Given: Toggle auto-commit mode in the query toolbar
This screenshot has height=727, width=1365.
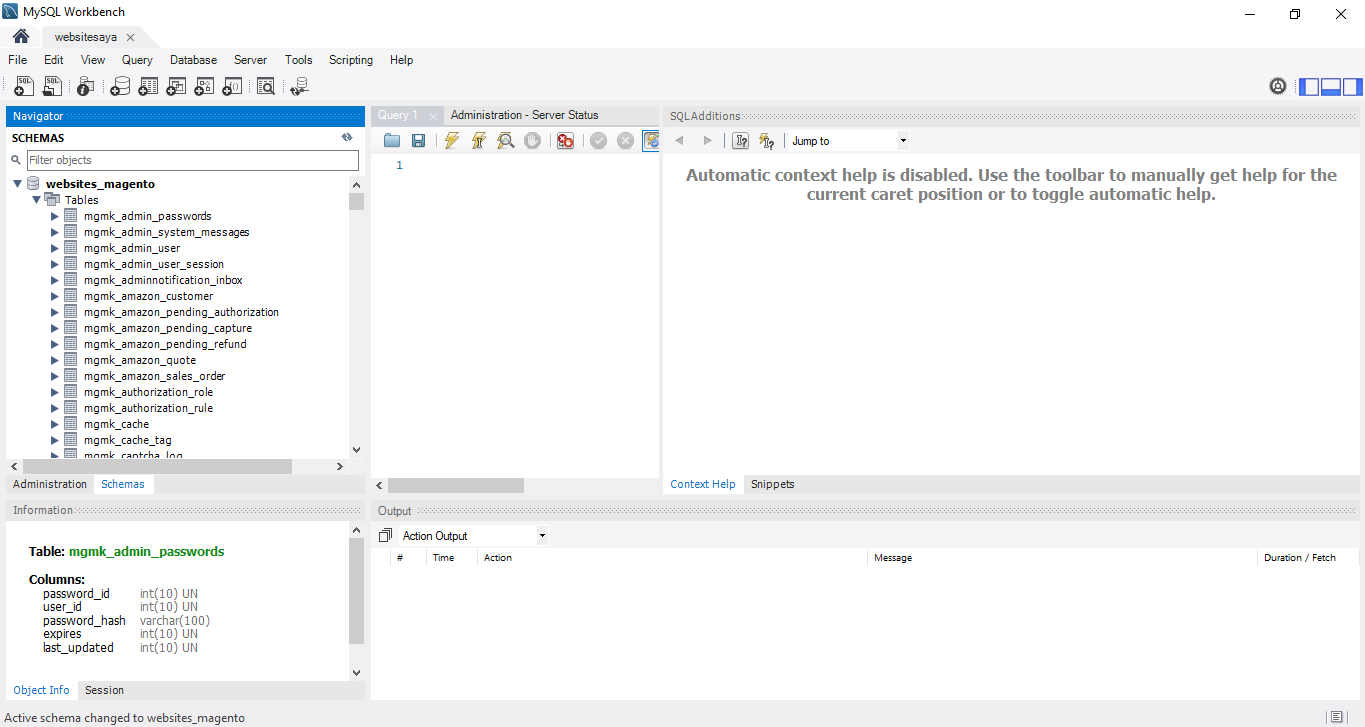Looking at the screenshot, I should pos(651,140).
